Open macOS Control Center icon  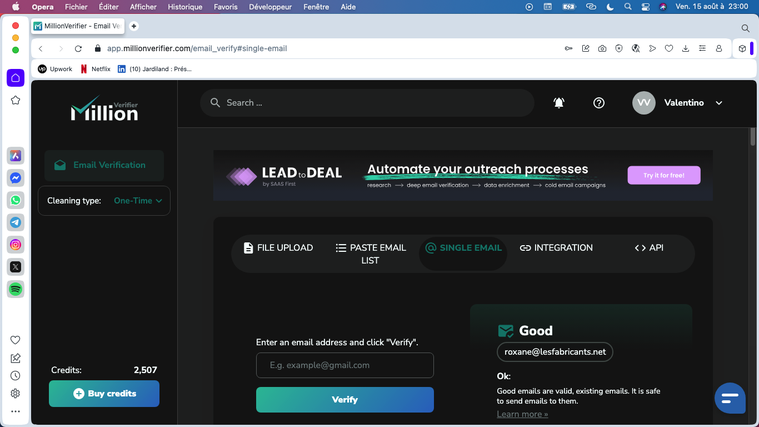click(x=645, y=7)
